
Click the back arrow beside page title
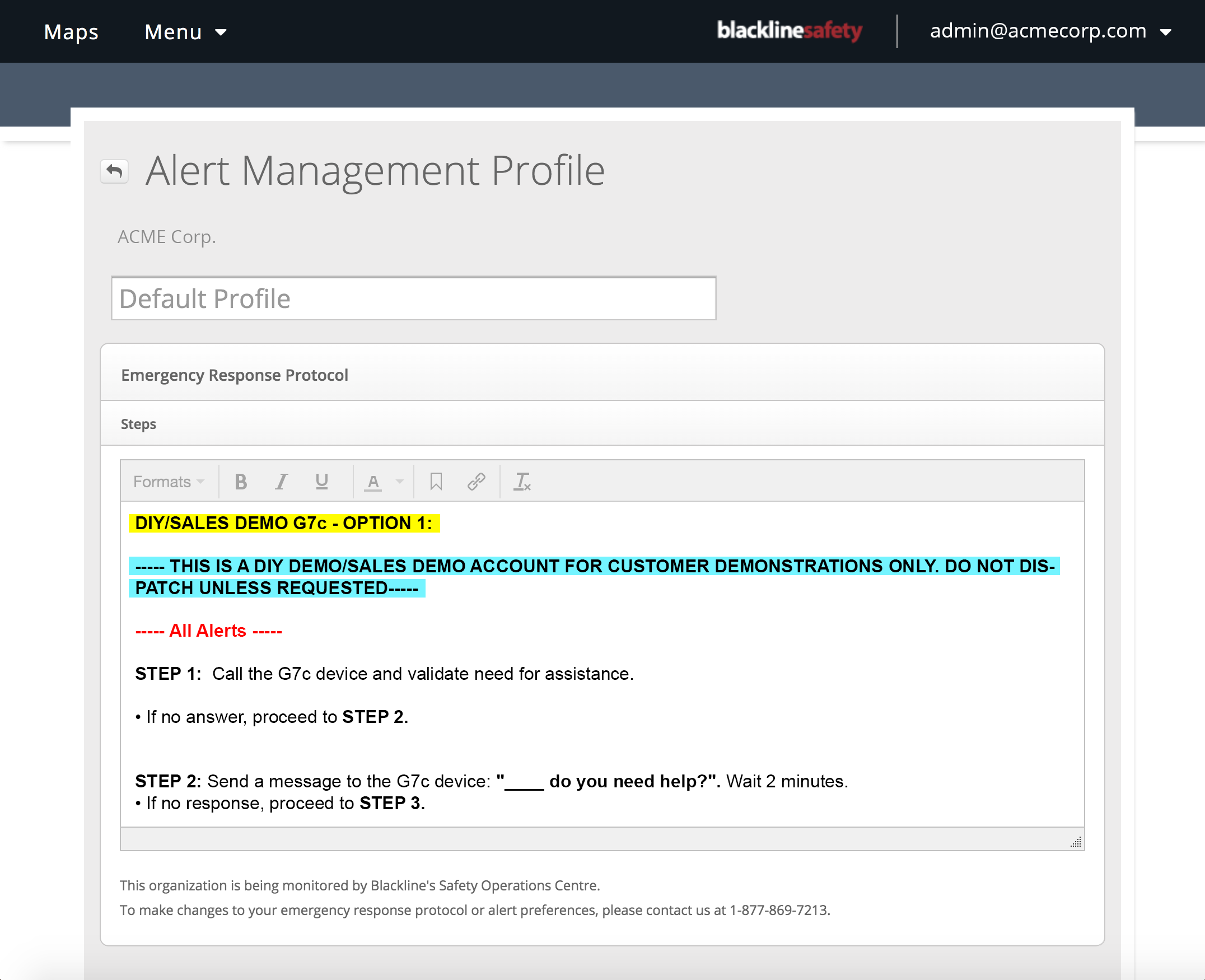[x=115, y=171]
